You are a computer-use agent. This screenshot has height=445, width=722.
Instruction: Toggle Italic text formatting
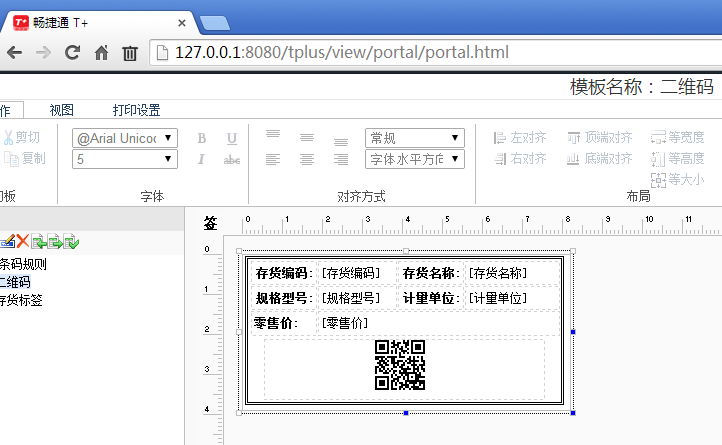pos(201,159)
